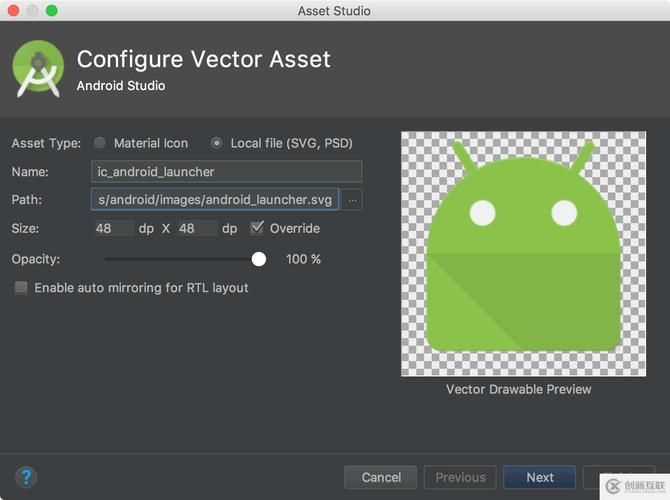
Task: Select Local file (SVG, PSD) option
Action: coord(217,143)
